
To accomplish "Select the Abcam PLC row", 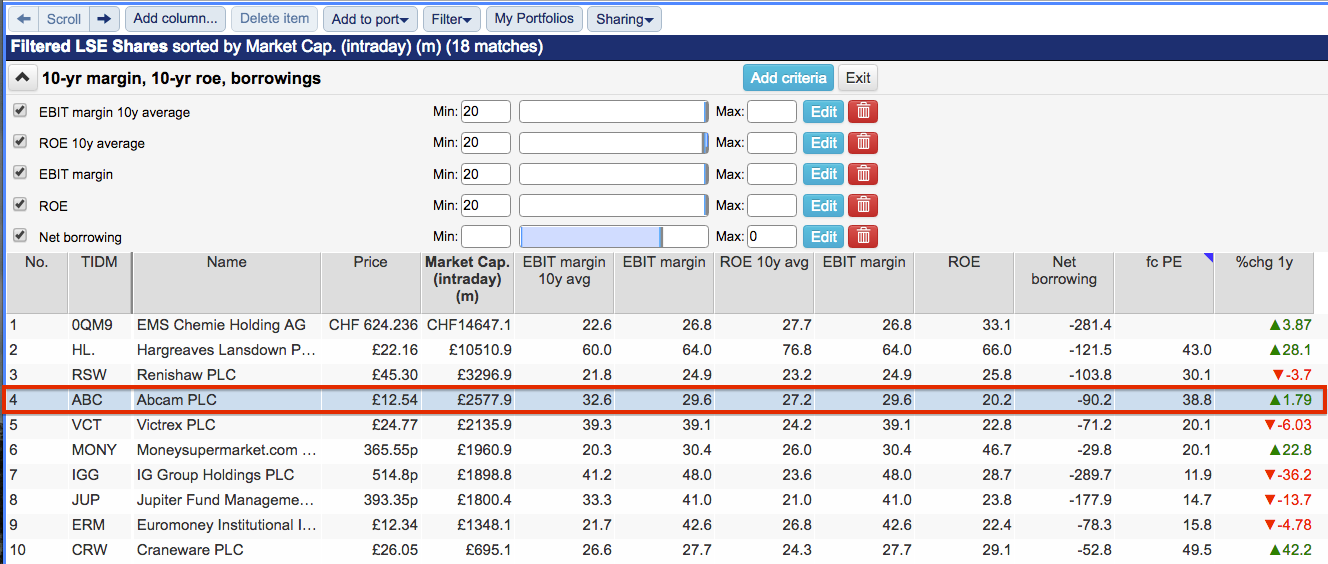I will point(664,400).
